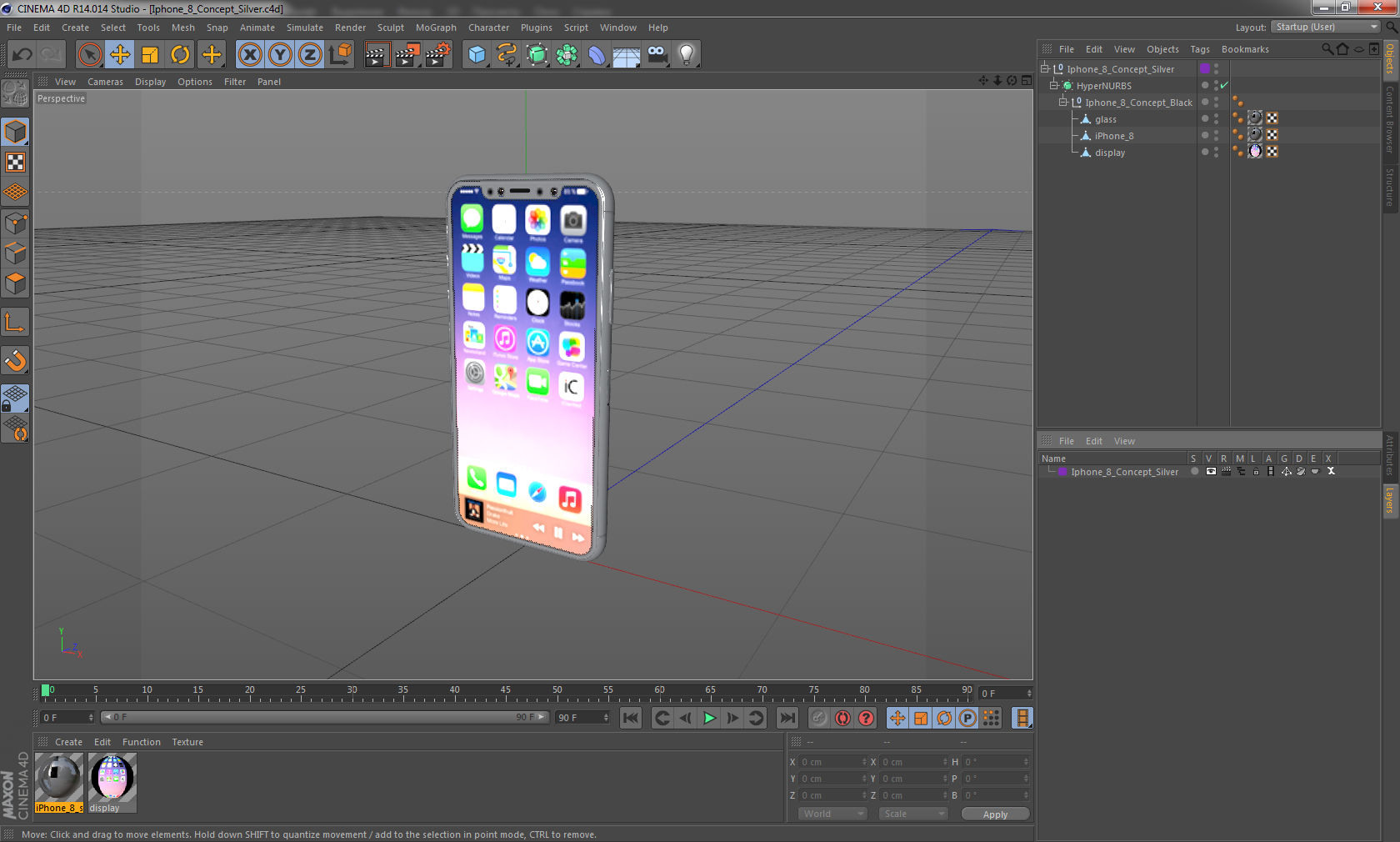Add a Camera object
This screenshot has width=1400, height=842.
tap(657, 55)
